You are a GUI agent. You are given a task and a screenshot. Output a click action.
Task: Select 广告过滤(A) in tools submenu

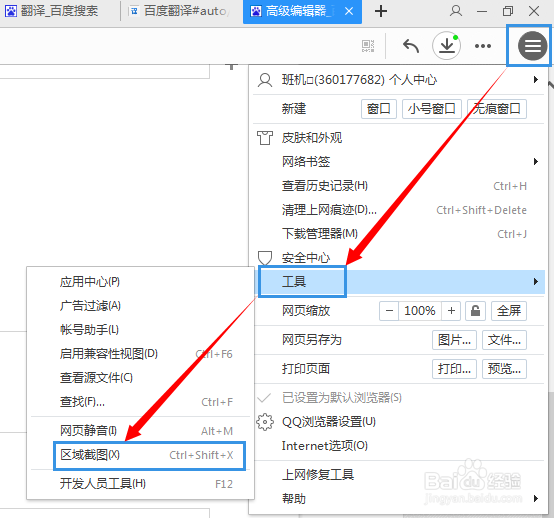[x=140, y=306]
